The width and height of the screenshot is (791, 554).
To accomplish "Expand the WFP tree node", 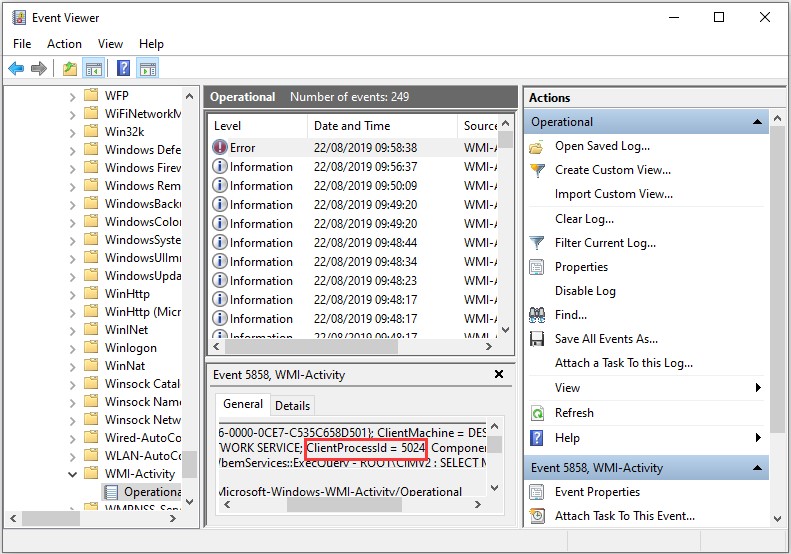I will 73,96.
